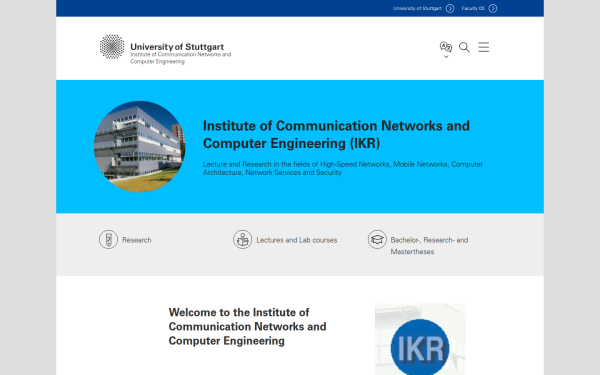
Task: Click the Lectures and Lab courses icon
Action: coord(243,240)
